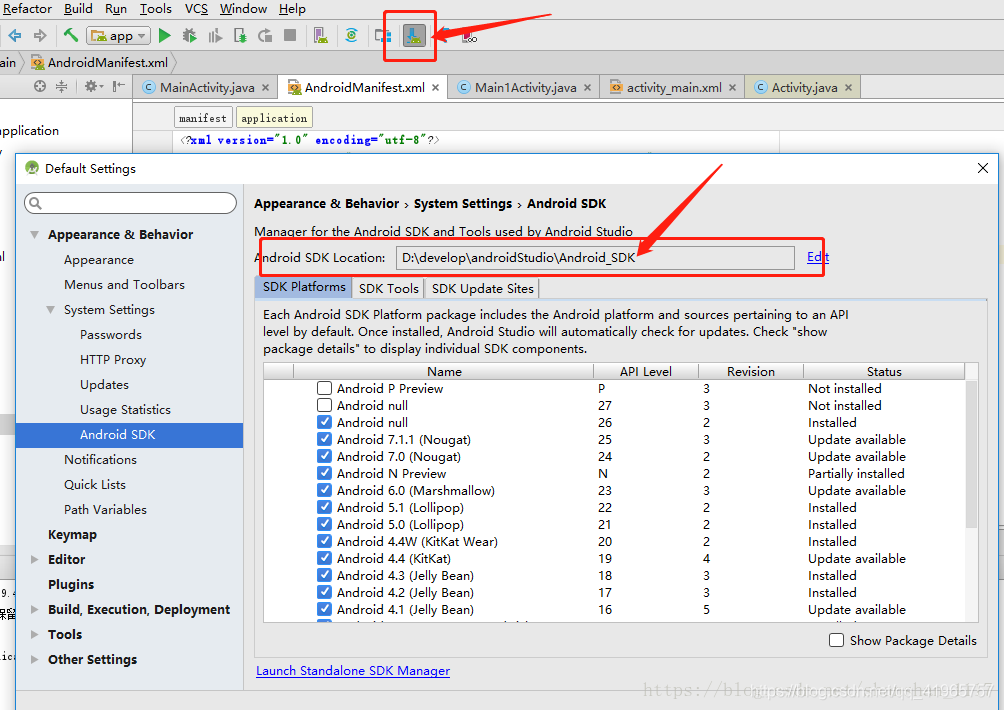
Task: Open the Build menu
Action: (x=78, y=9)
